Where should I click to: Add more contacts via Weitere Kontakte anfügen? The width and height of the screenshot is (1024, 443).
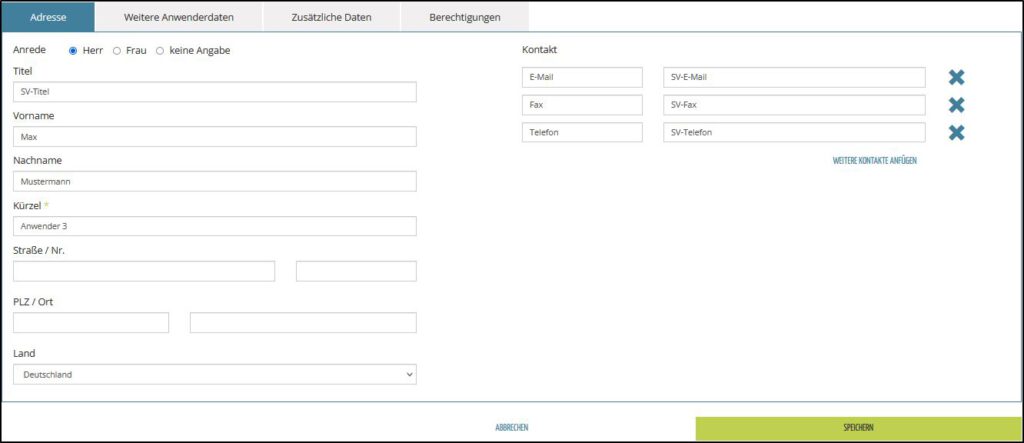[x=874, y=160]
